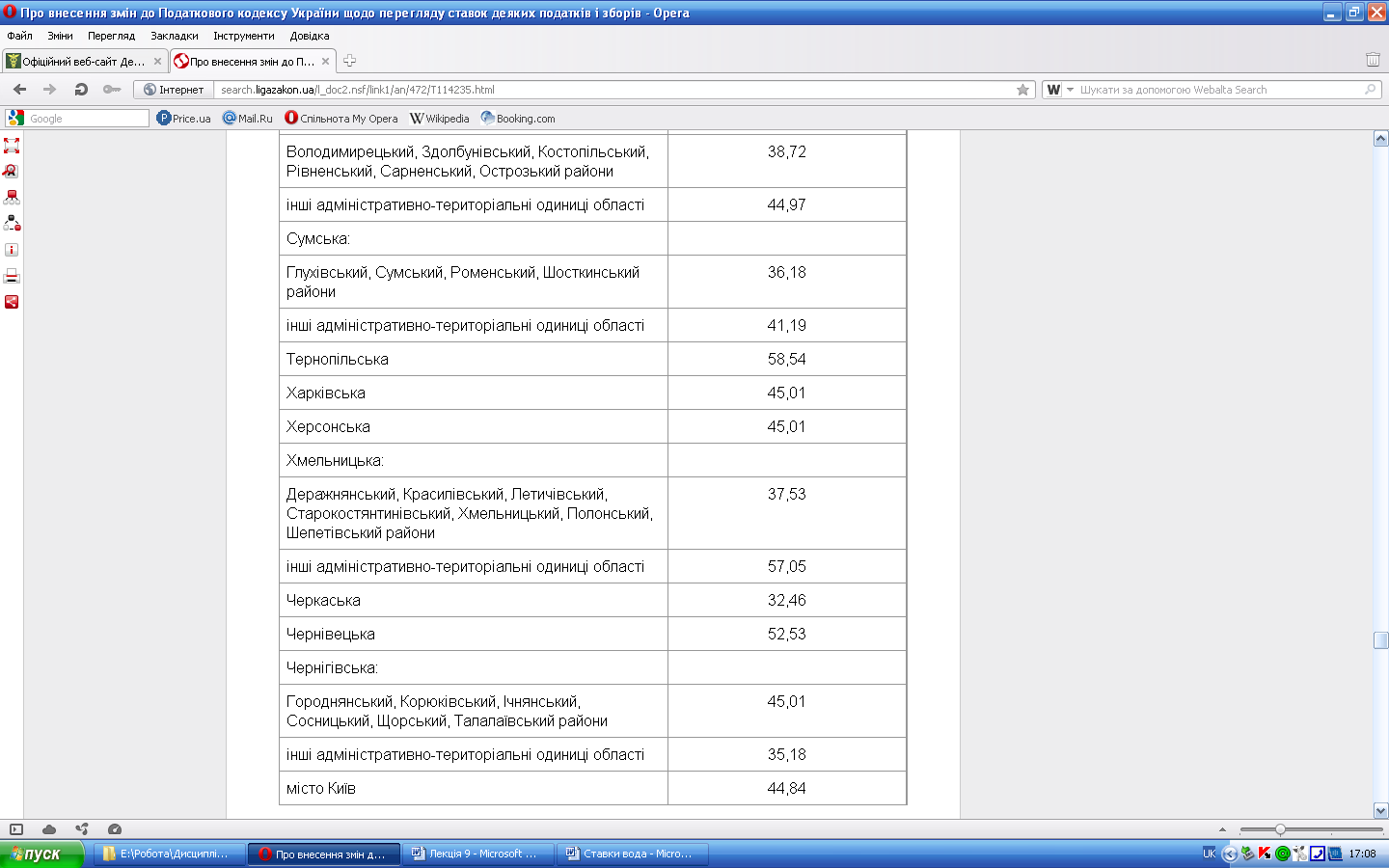This screenshot has width=1389, height=868.
Task: Open the Інструменти menu
Action: click(243, 36)
